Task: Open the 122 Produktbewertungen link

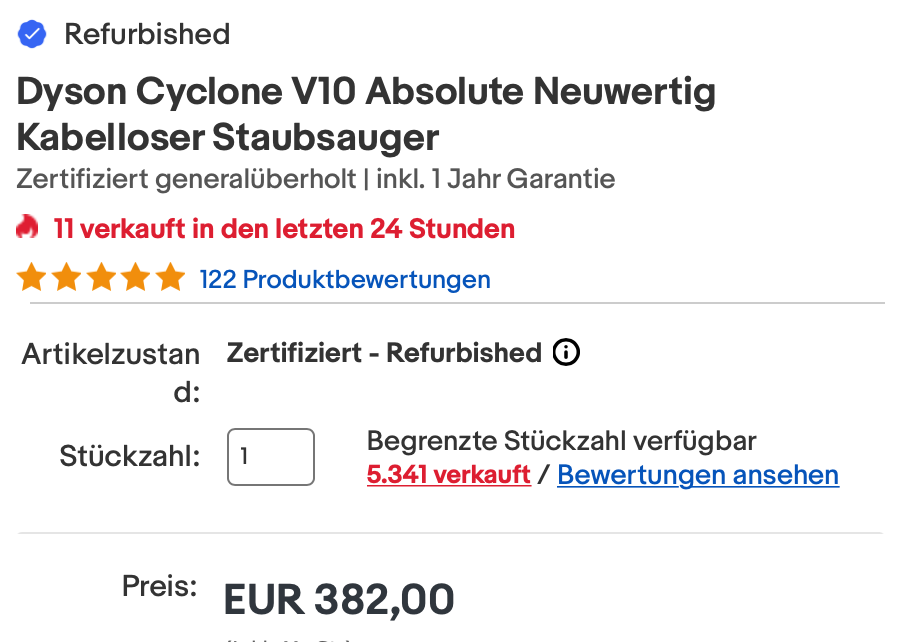Action: [345, 279]
